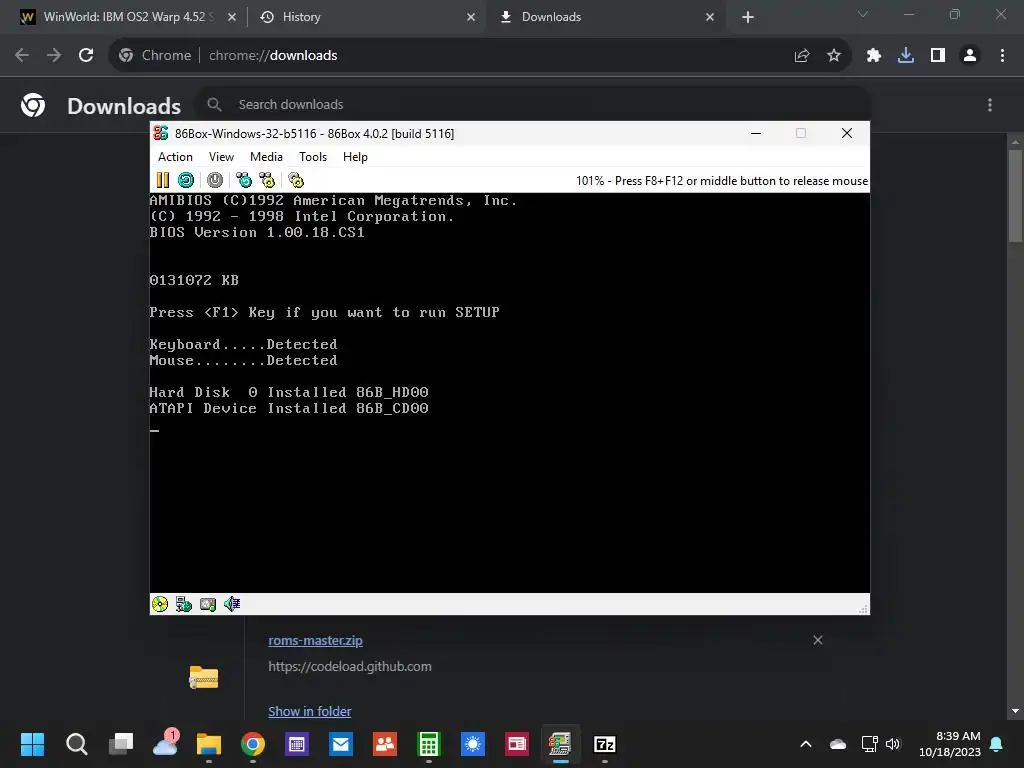
Task: Open the notifications bell icon
Action: [x=997, y=744]
